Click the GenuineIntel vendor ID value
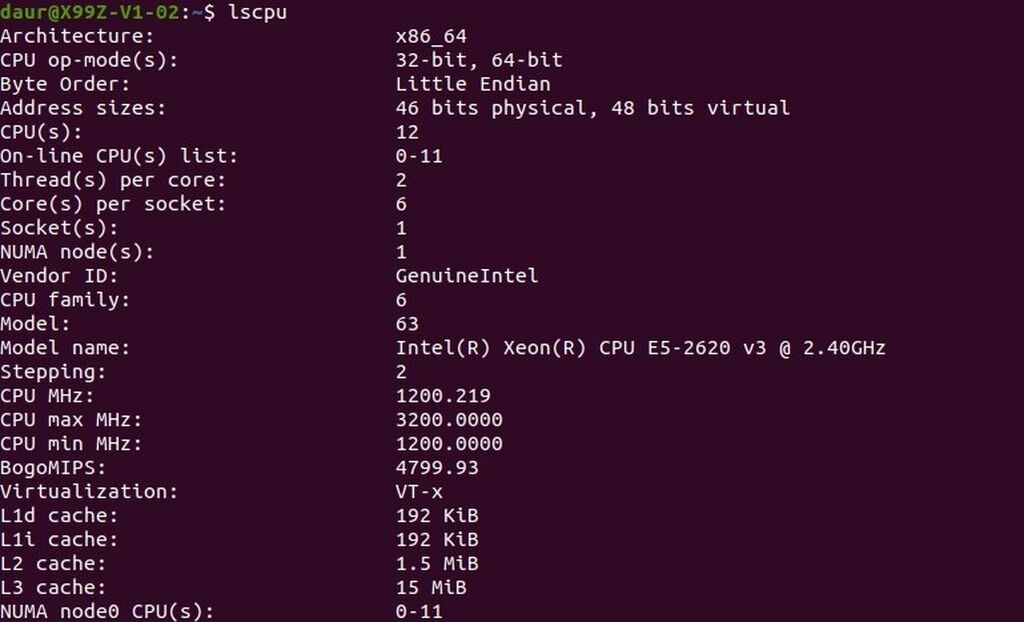The image size is (1024, 622). click(467, 276)
